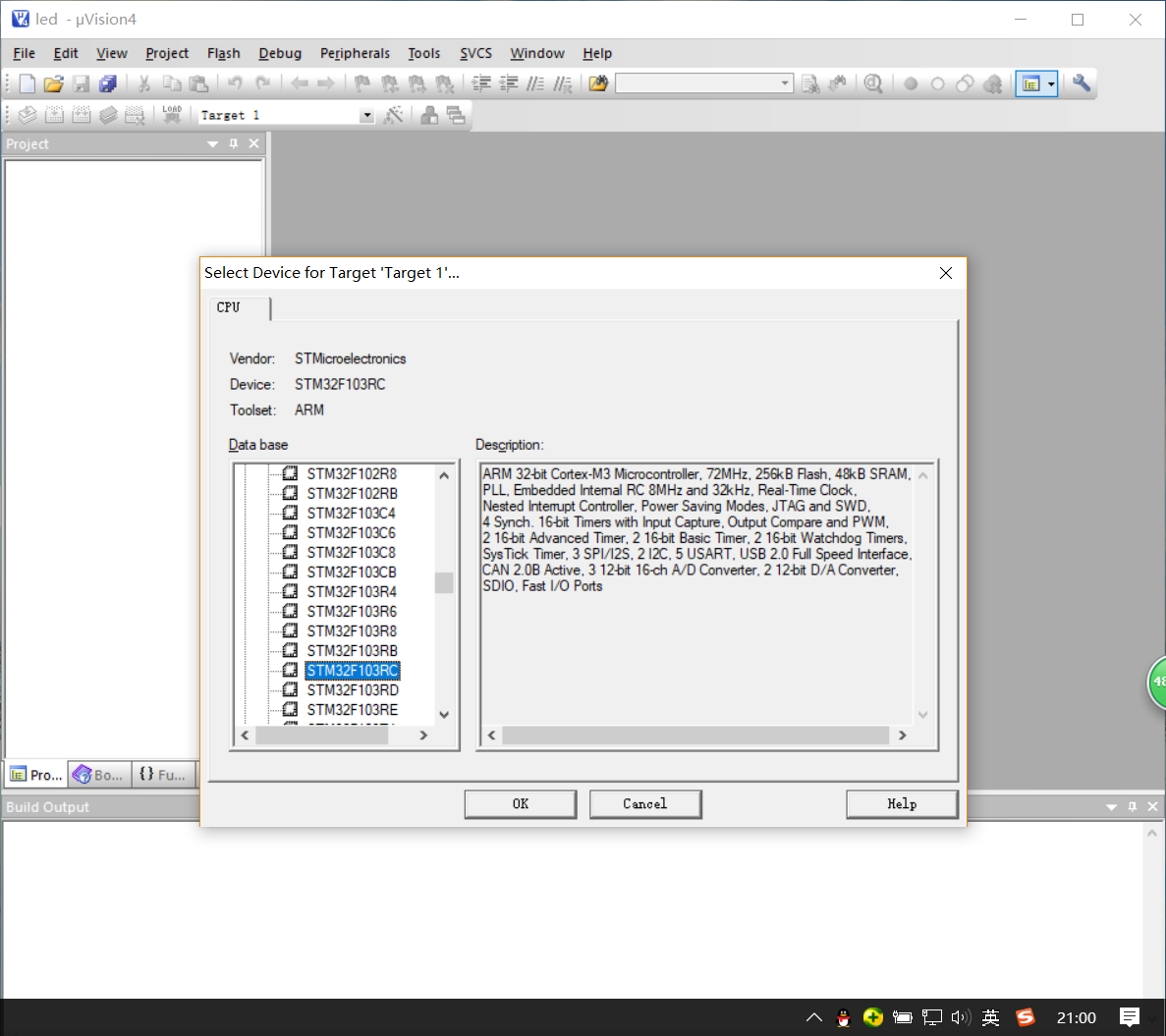Pin the Project panel
Image resolution: width=1166 pixels, height=1036 pixels.
[234, 143]
